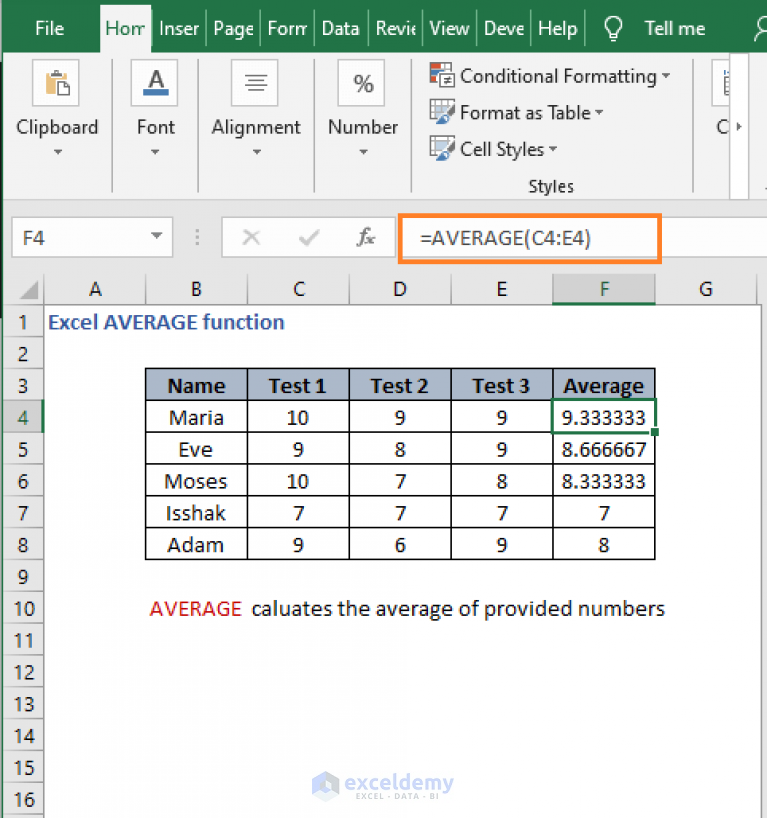Click the Insert Function fx icon

366,237
